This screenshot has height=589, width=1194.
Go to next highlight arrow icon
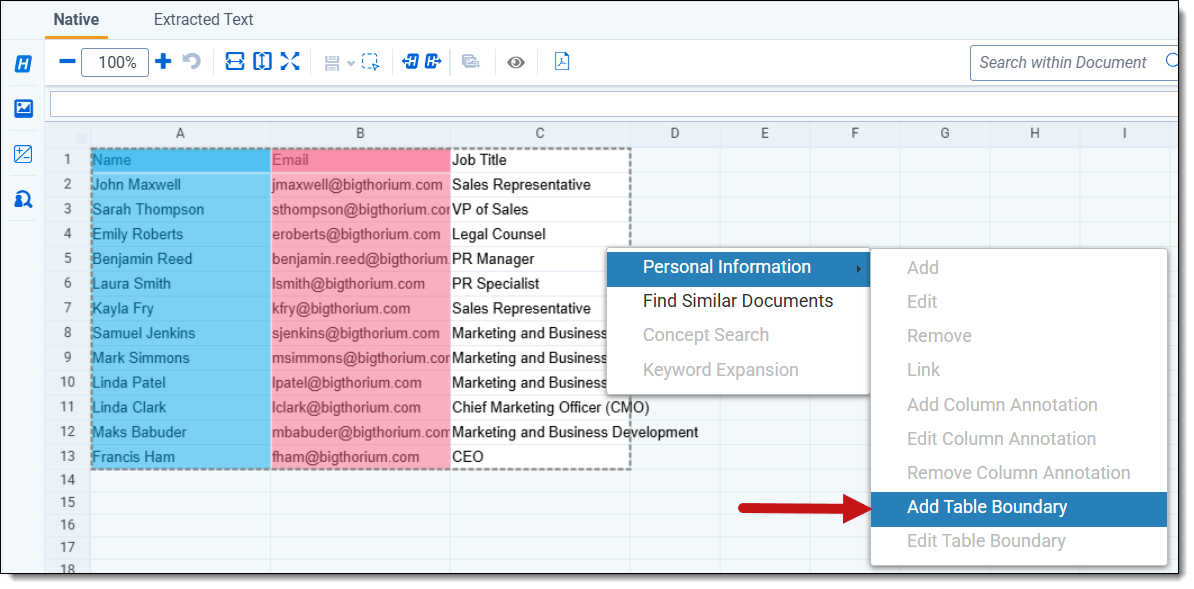(x=433, y=62)
